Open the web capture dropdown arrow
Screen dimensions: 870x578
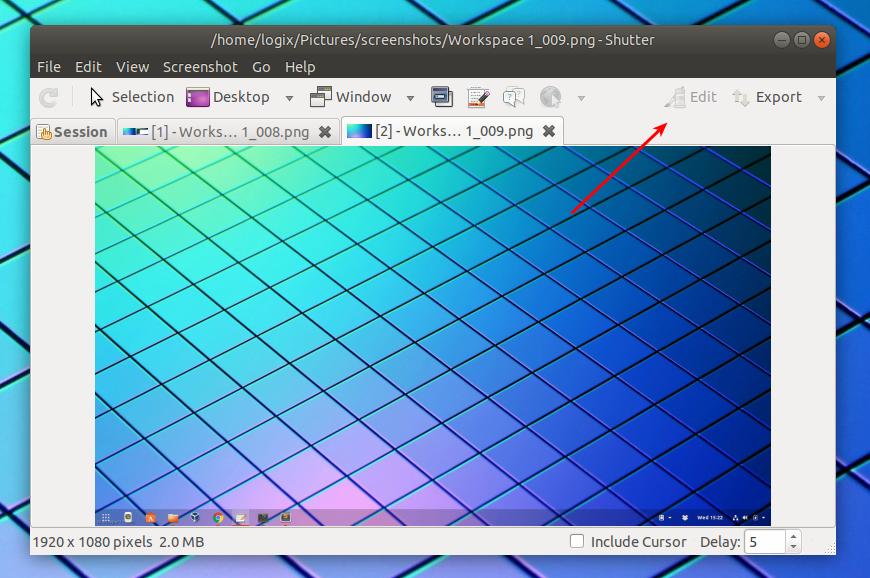point(580,97)
